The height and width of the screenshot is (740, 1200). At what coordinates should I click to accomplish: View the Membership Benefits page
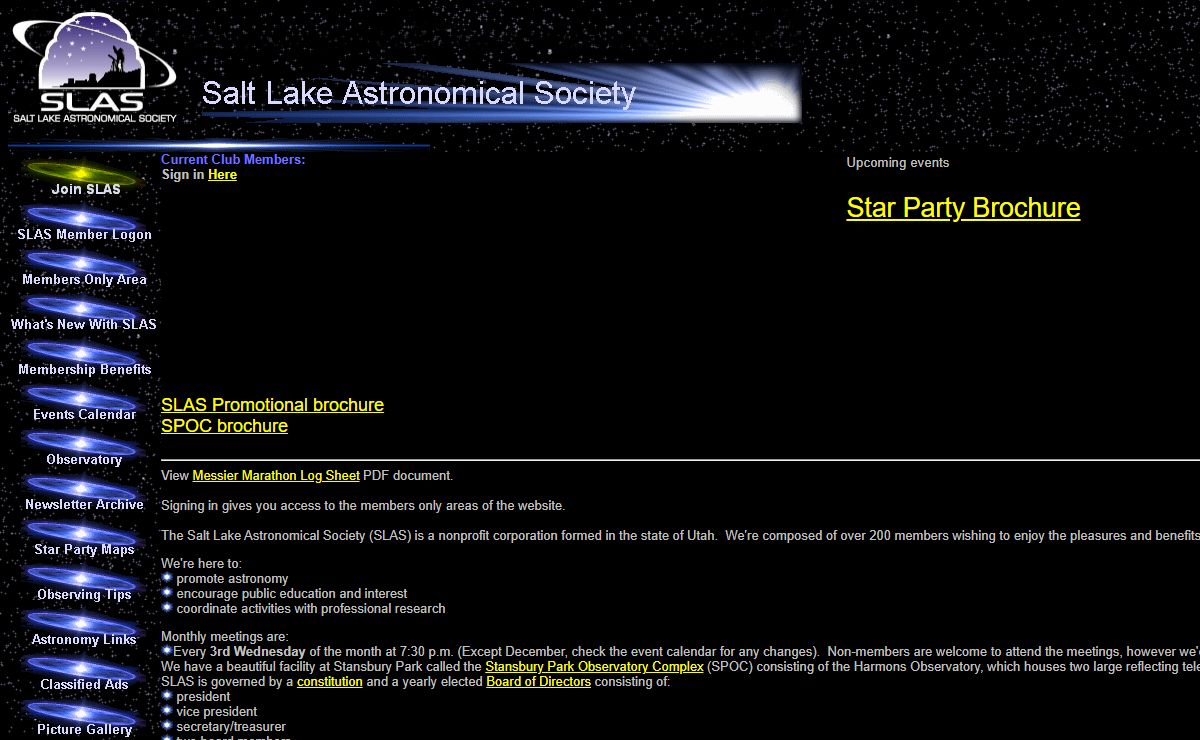[84, 359]
